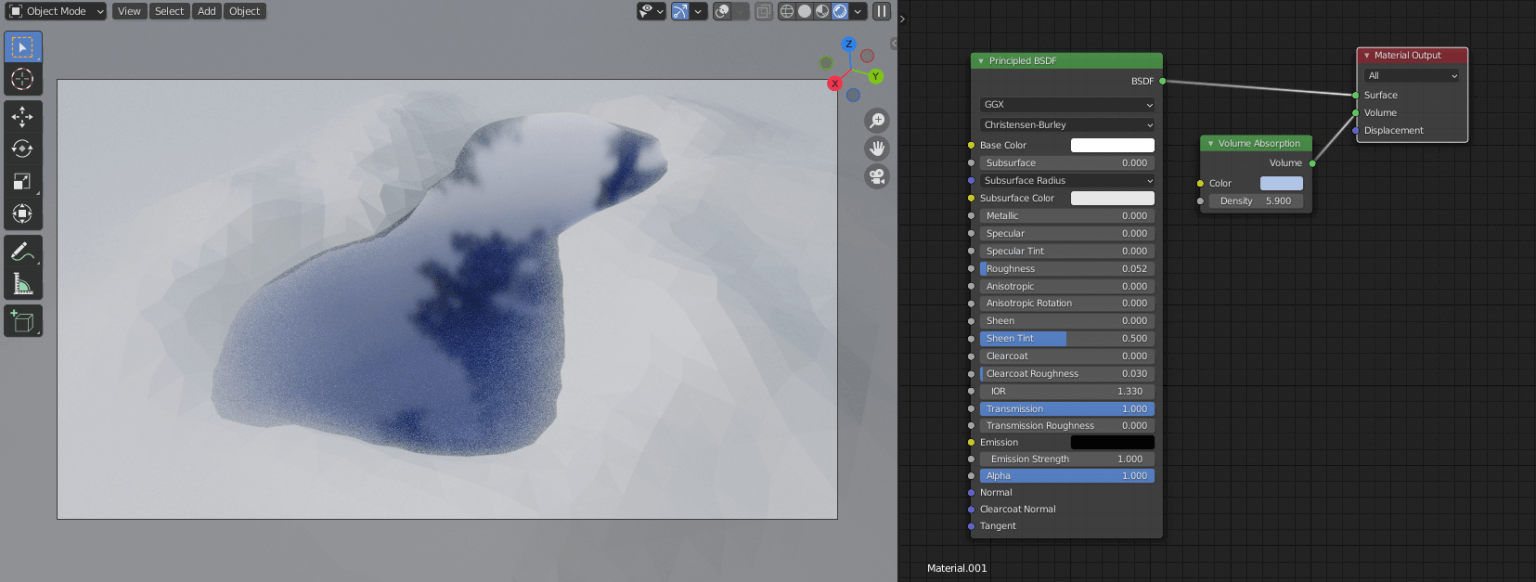
Task: Switch to material preview shading
Action: tap(822, 11)
